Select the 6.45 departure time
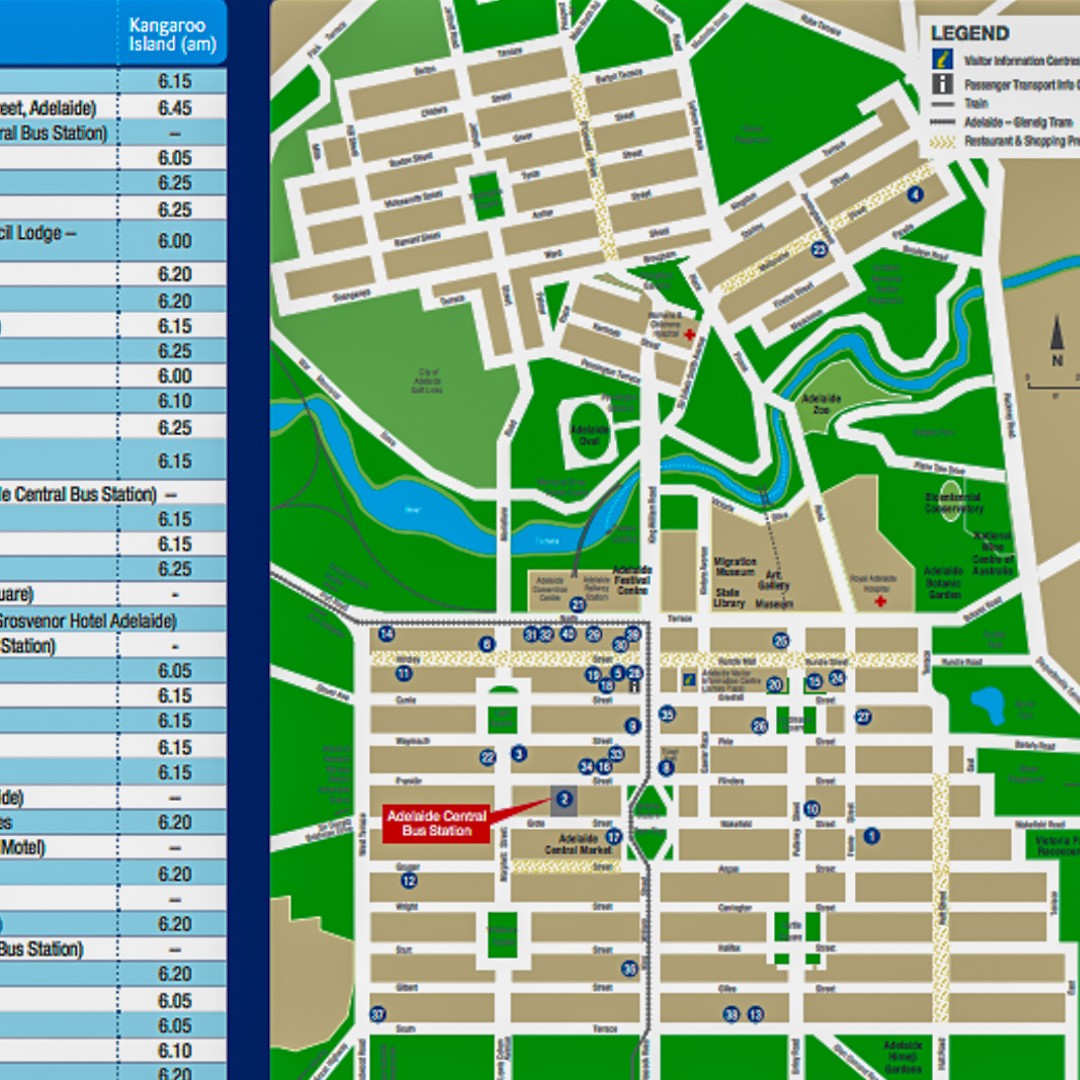This screenshot has width=1080, height=1080. (174, 108)
